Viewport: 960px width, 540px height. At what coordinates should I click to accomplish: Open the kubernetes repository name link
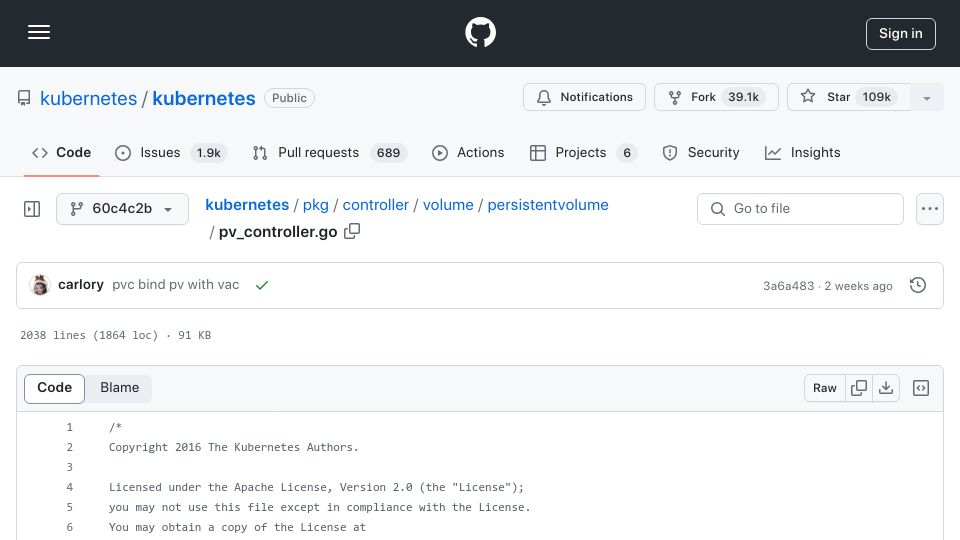pos(204,98)
